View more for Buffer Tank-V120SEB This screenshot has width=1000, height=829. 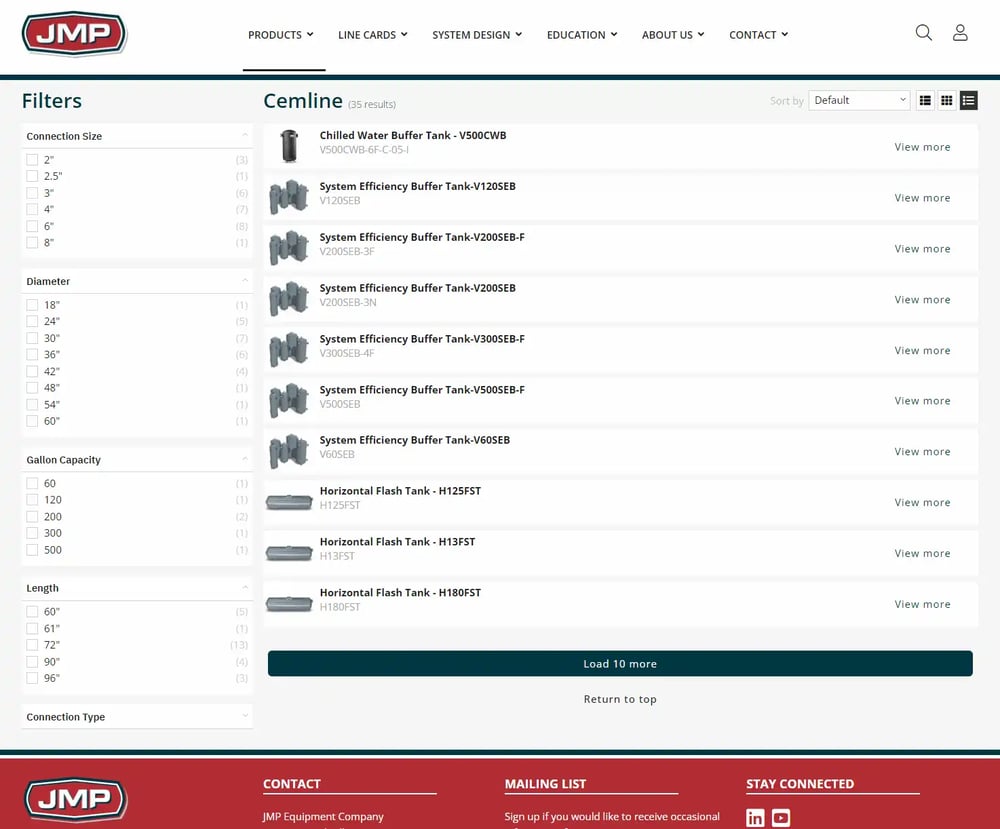(922, 198)
